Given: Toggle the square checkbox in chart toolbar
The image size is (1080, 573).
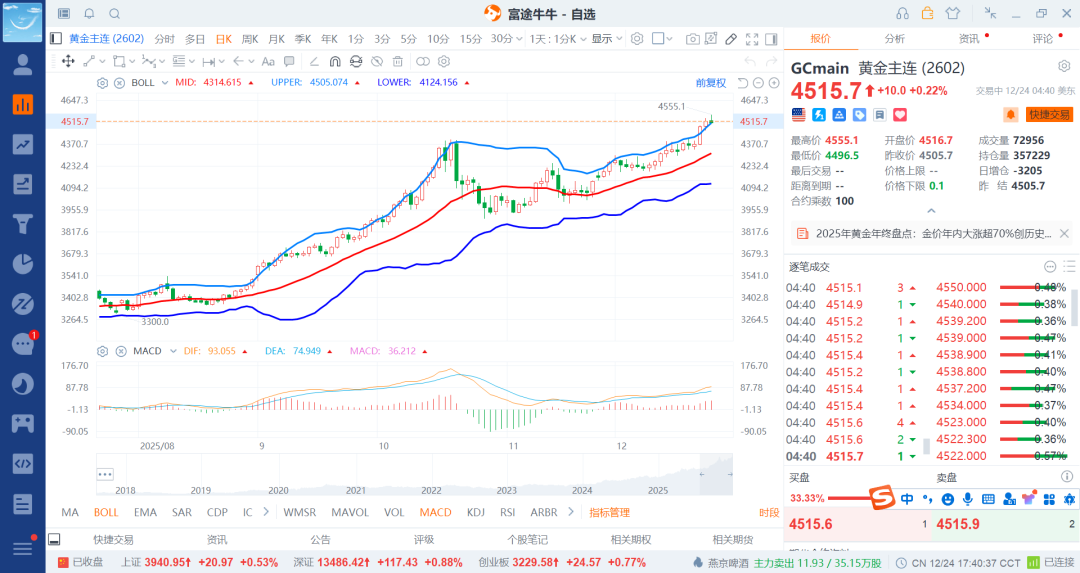Looking at the screenshot, I should tap(658, 39).
